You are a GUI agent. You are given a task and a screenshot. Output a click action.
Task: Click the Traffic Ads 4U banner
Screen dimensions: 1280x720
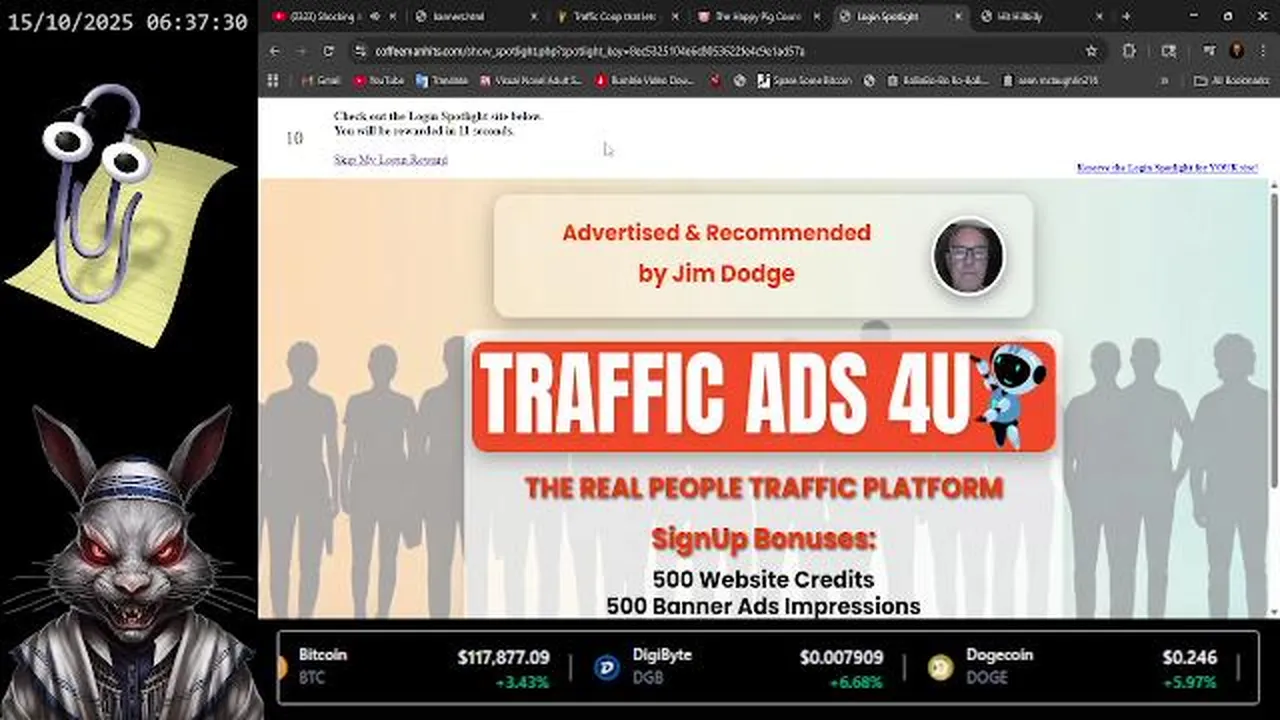(763, 396)
